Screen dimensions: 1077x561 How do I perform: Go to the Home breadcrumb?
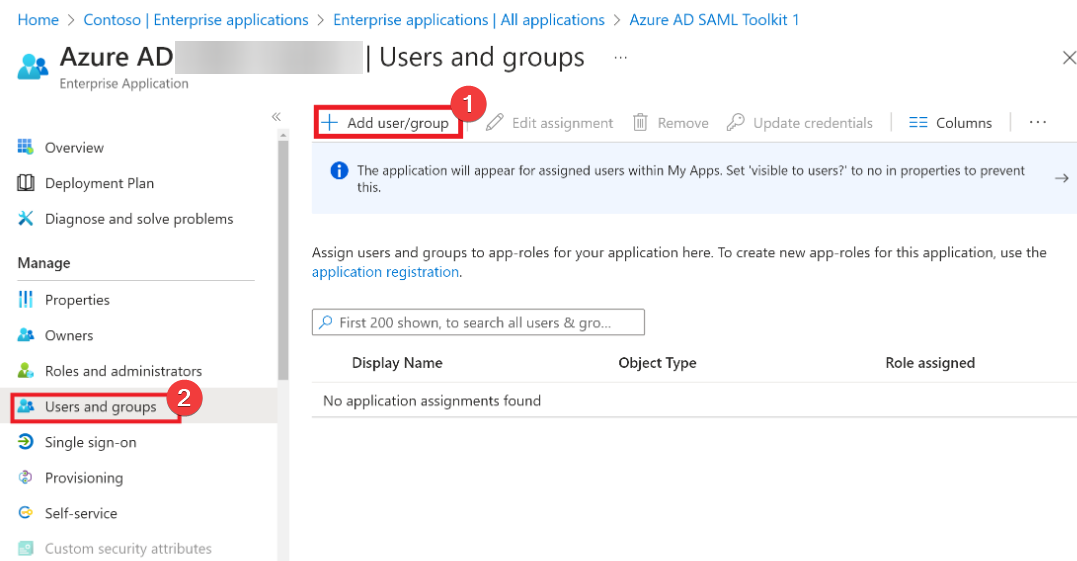point(38,20)
